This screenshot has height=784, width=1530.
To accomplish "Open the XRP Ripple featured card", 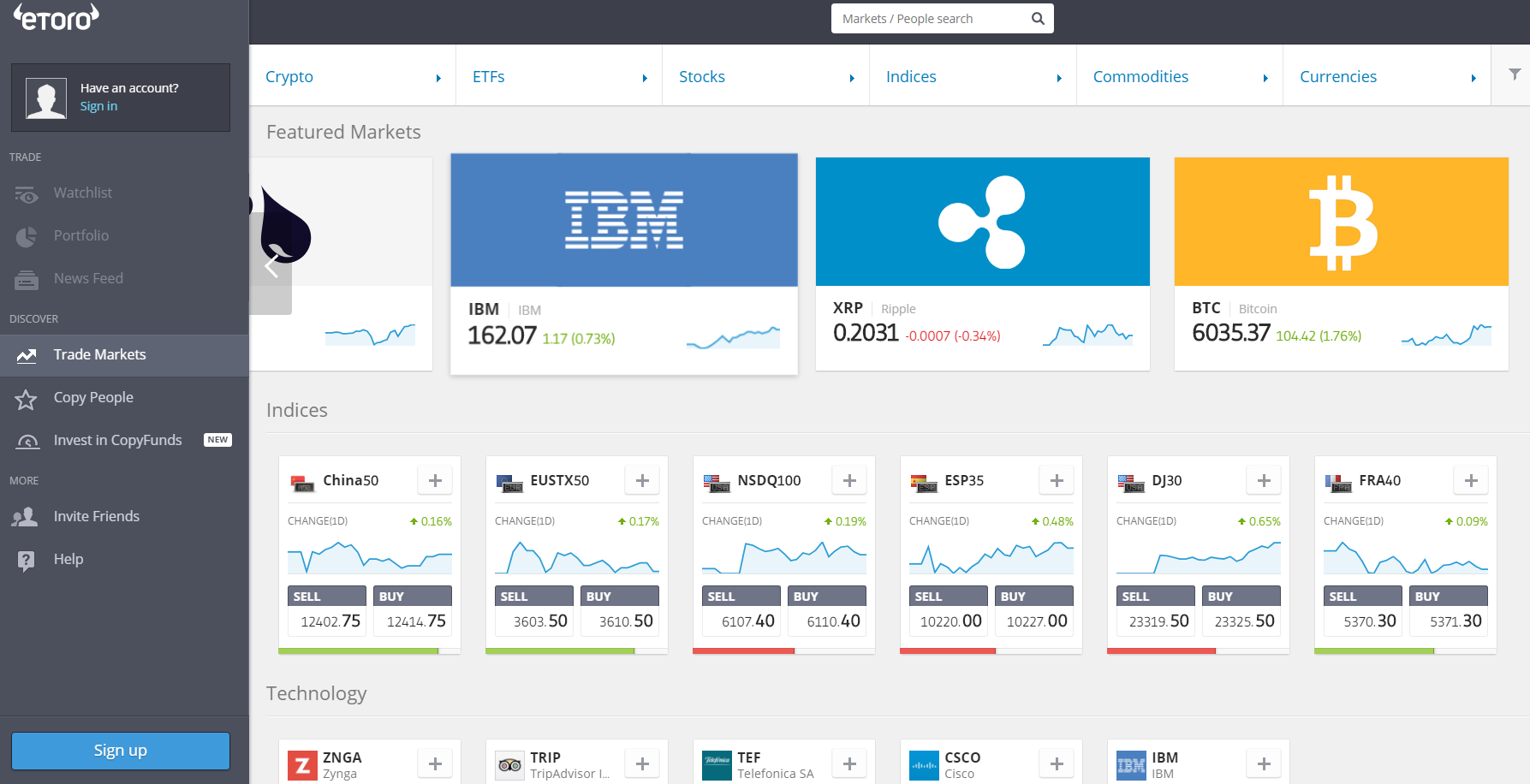I will [983, 264].
